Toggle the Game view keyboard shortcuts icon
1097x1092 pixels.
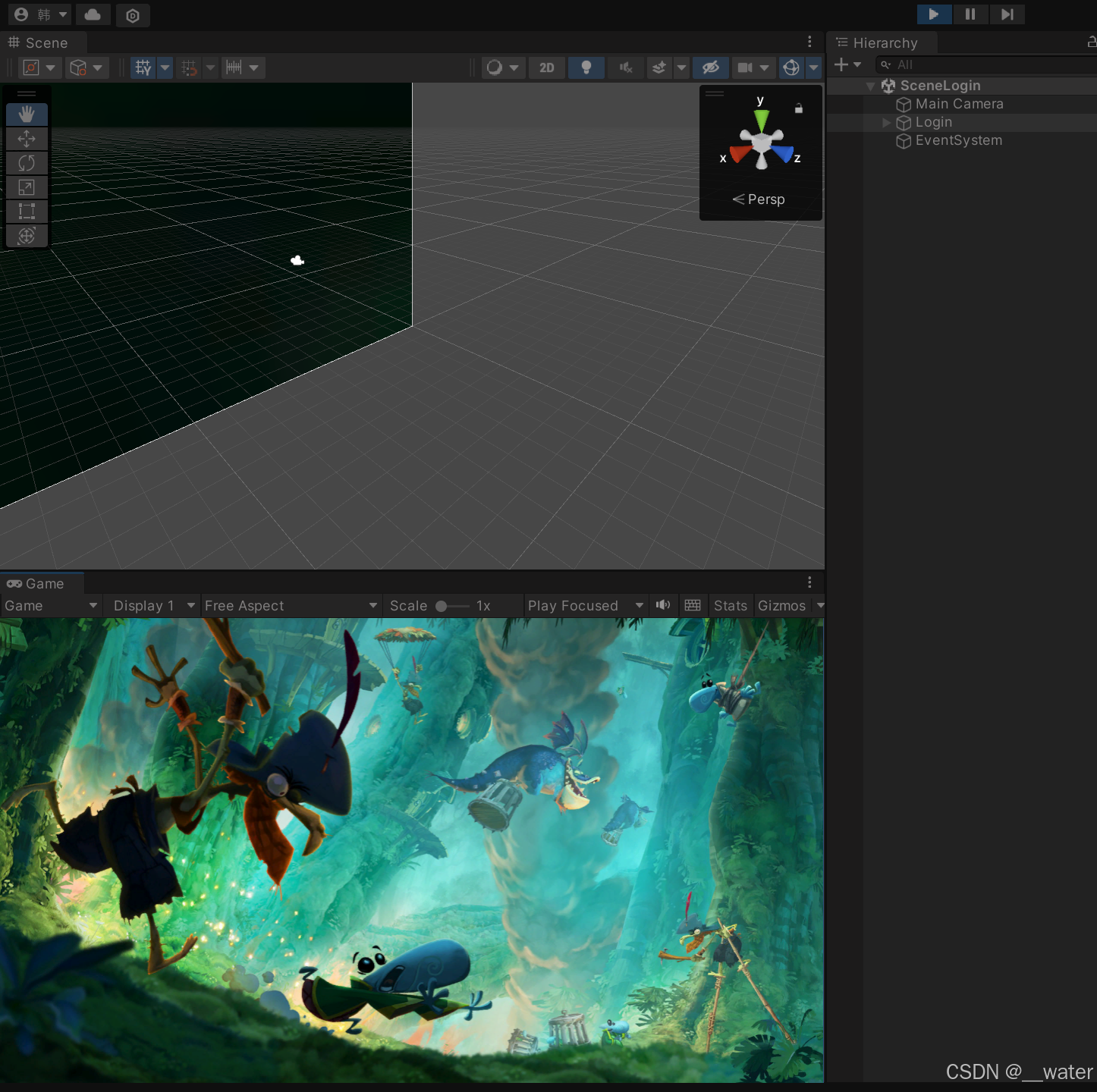693,605
